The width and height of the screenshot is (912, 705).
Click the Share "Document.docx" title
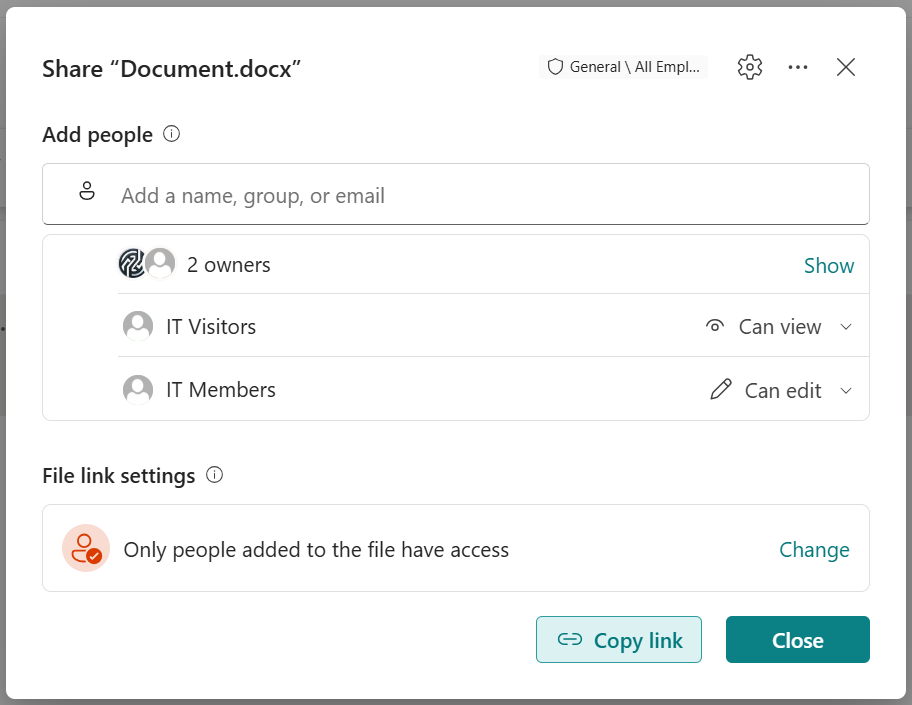point(172,69)
